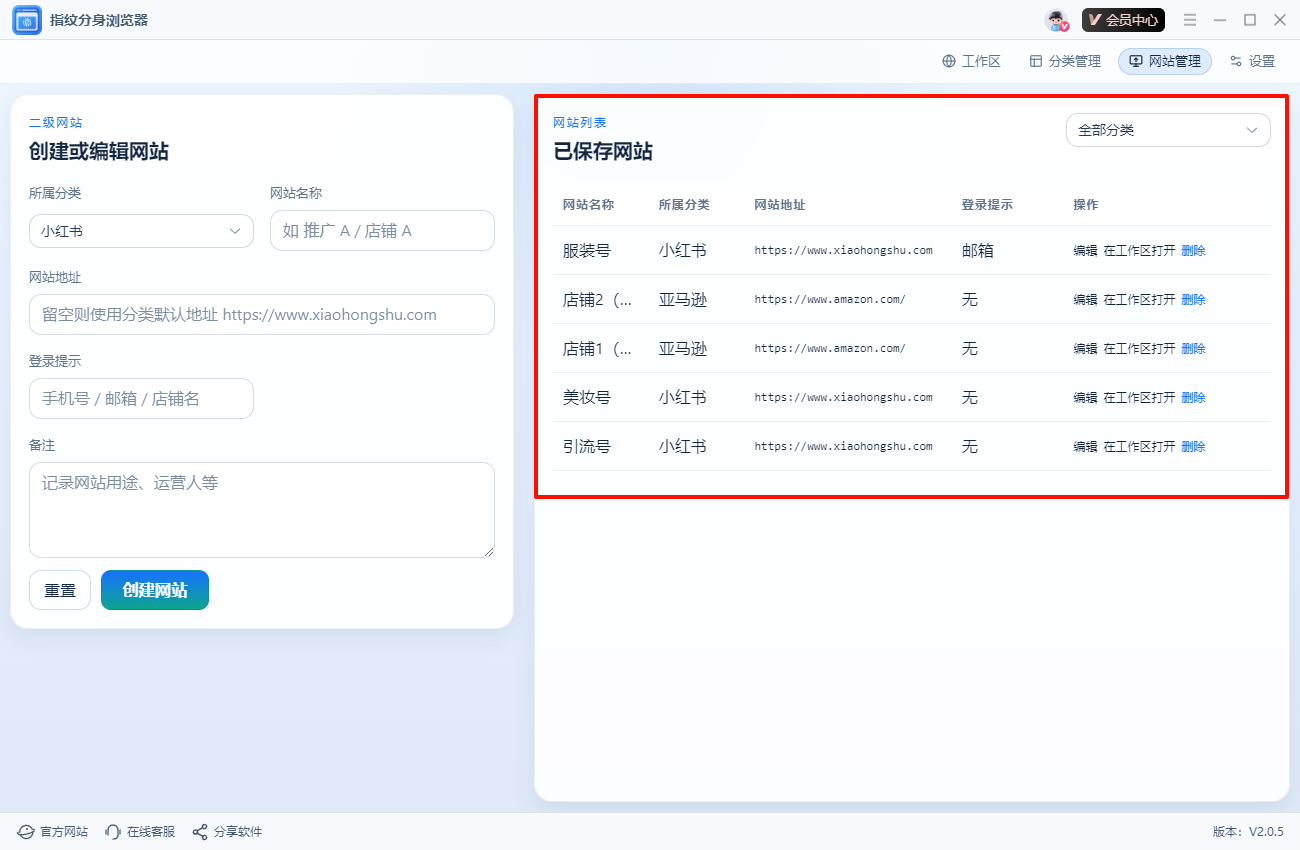Expand the 所属分类 dropdown showing 小红书
This screenshot has width=1300, height=850.
tap(141, 231)
